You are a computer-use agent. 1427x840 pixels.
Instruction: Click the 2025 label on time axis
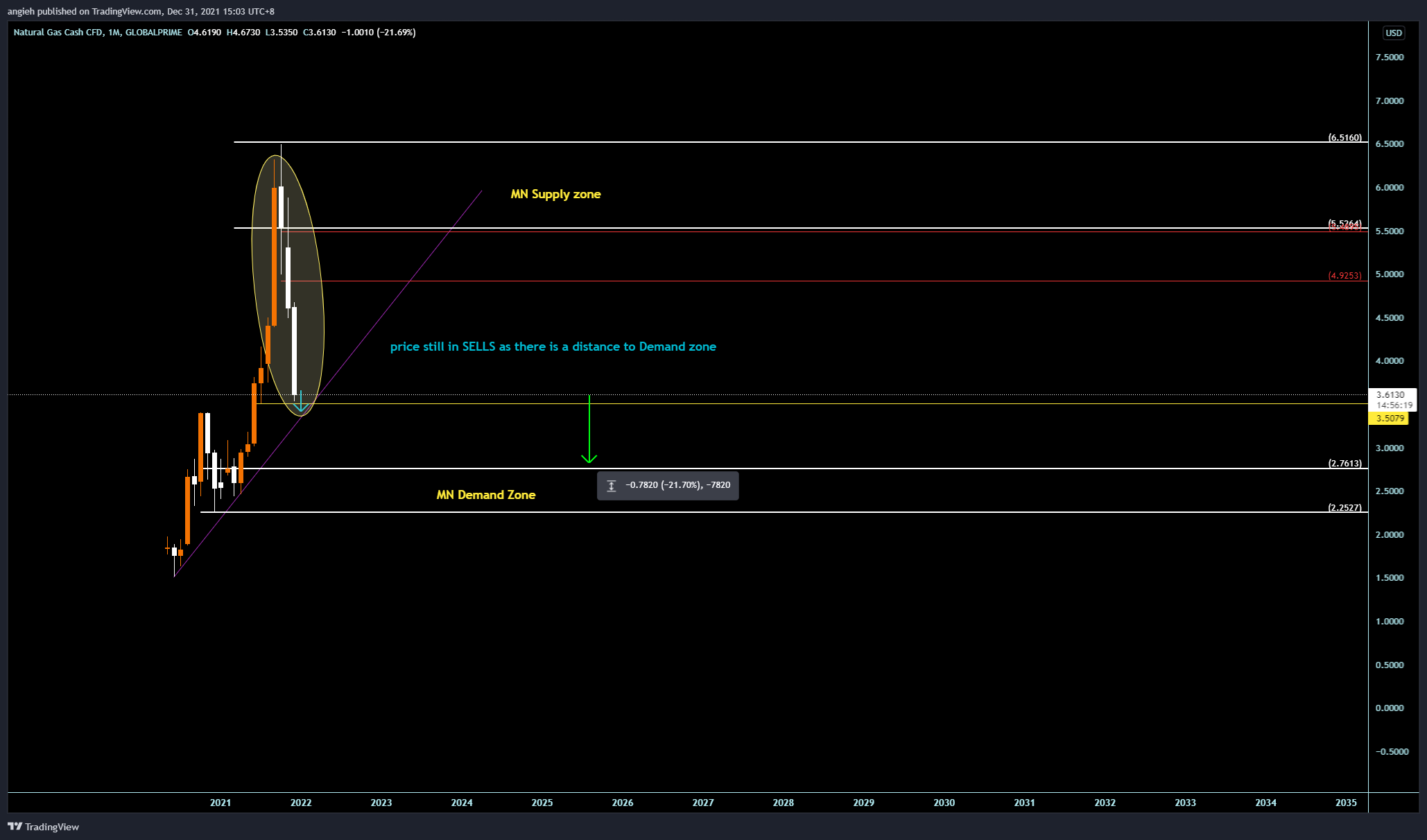542,803
